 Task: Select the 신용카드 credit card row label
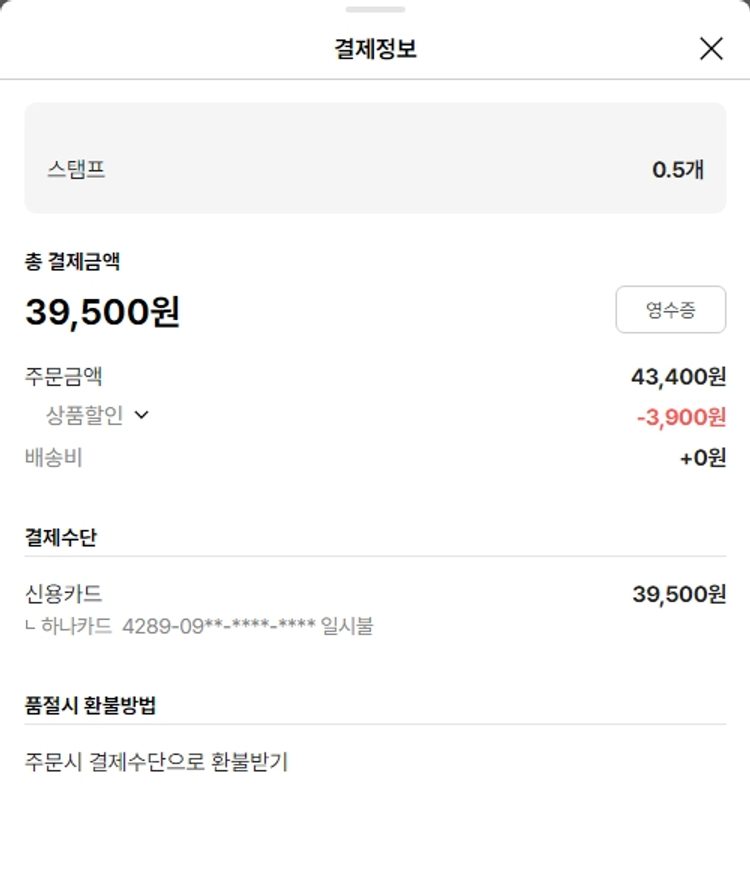(64, 594)
